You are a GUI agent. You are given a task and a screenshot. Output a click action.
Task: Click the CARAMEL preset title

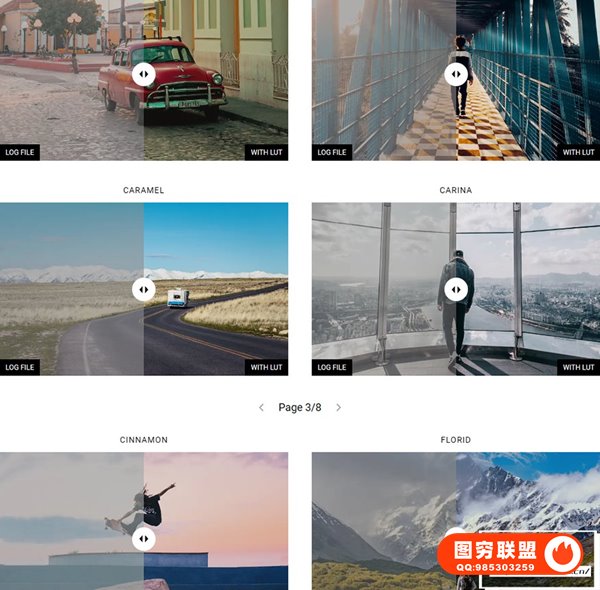[x=143, y=190]
